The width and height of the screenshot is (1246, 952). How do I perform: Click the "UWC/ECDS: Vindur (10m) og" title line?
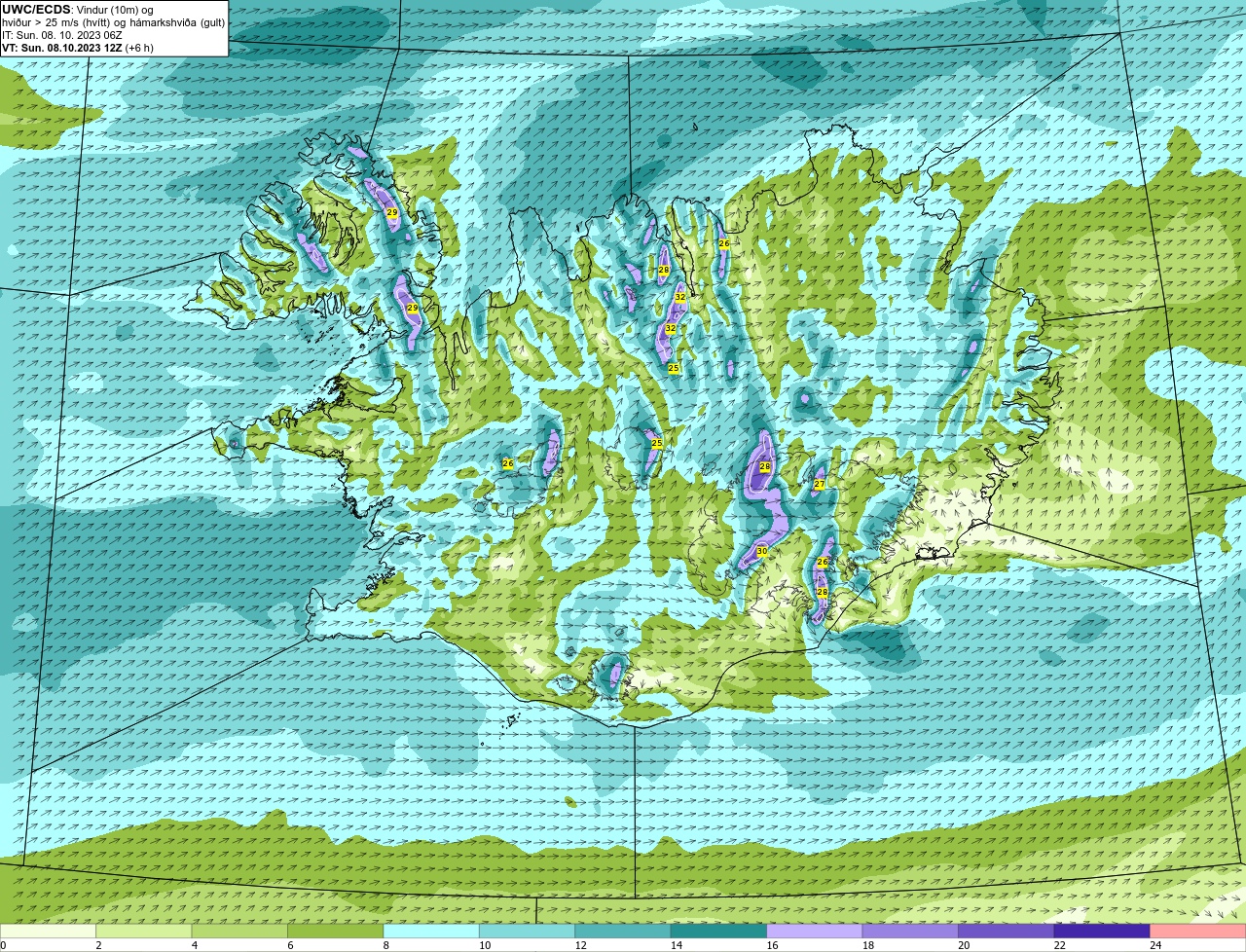click(78, 10)
